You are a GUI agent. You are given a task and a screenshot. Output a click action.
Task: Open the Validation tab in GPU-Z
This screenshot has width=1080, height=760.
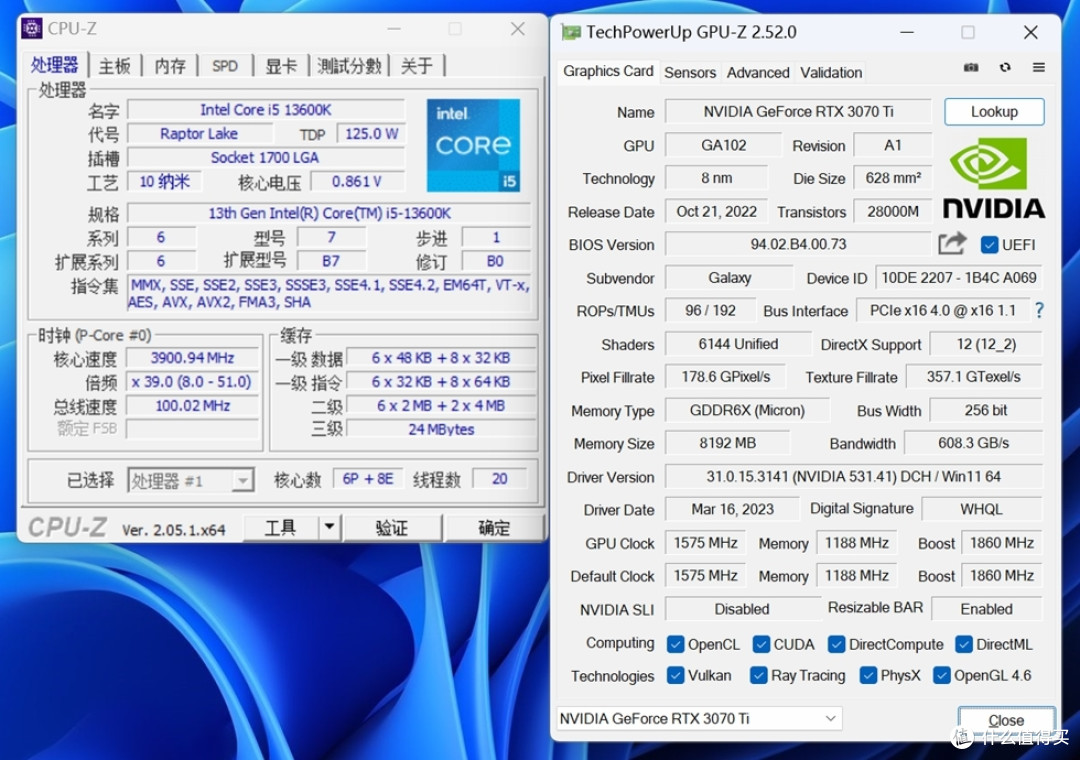coord(831,72)
